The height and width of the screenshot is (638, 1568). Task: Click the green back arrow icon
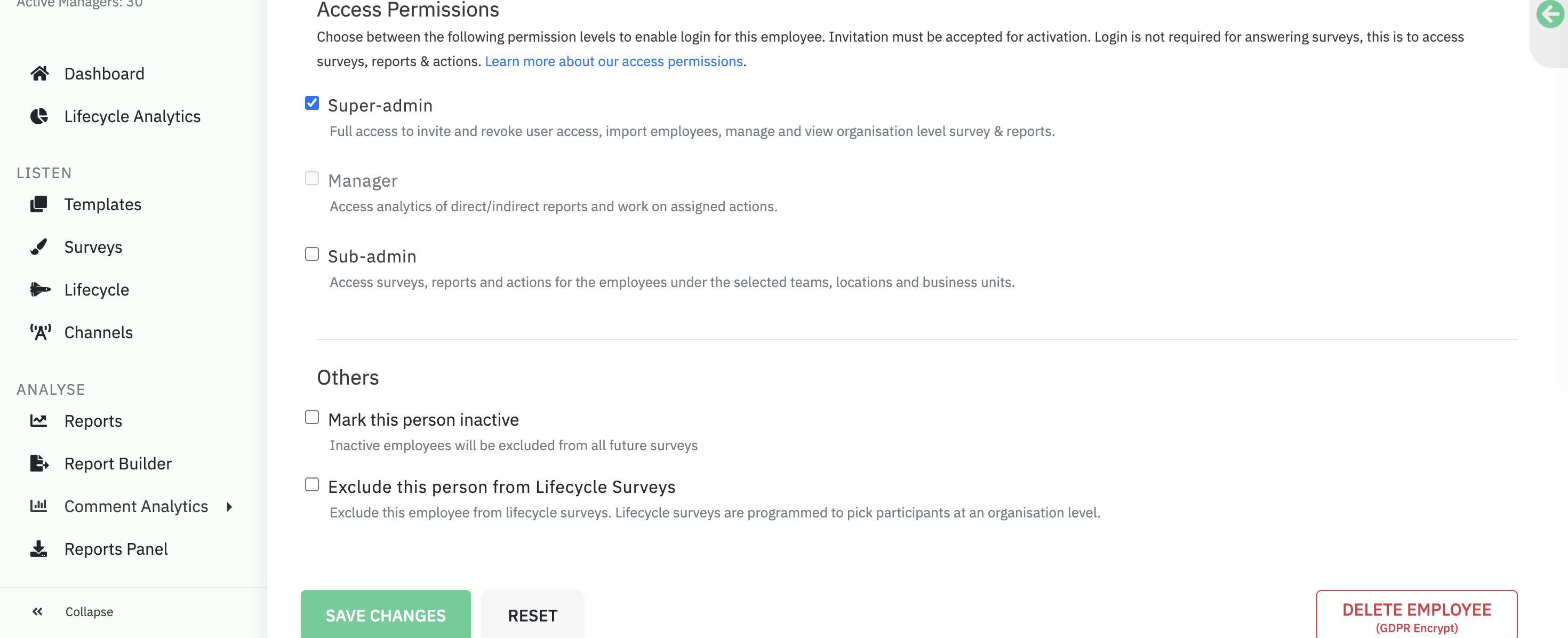[x=1549, y=14]
